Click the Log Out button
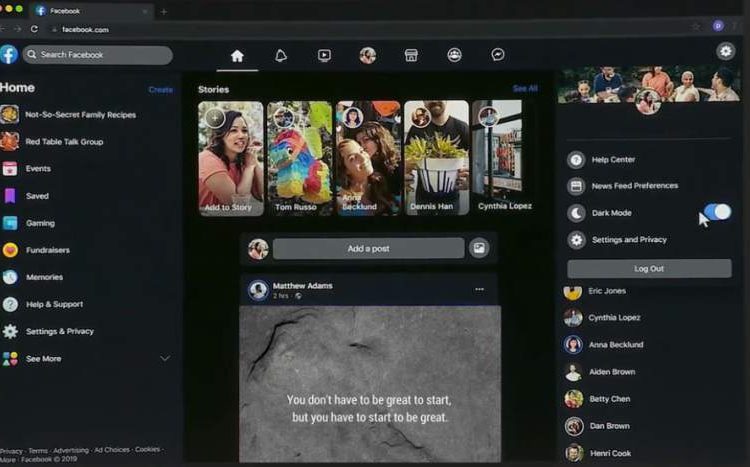Screen dimensions: 750x467 pos(649,268)
